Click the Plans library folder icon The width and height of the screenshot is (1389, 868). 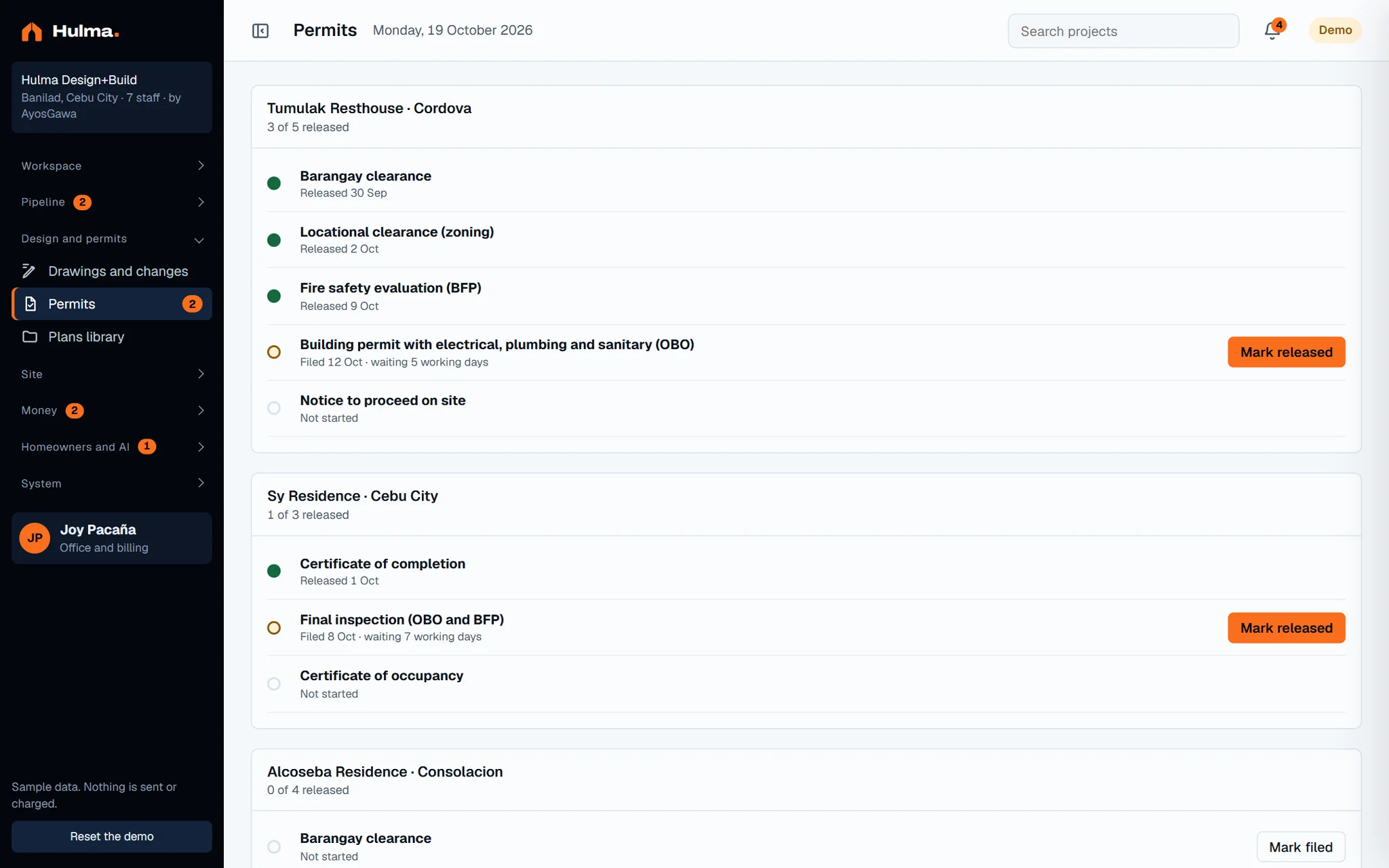point(30,337)
